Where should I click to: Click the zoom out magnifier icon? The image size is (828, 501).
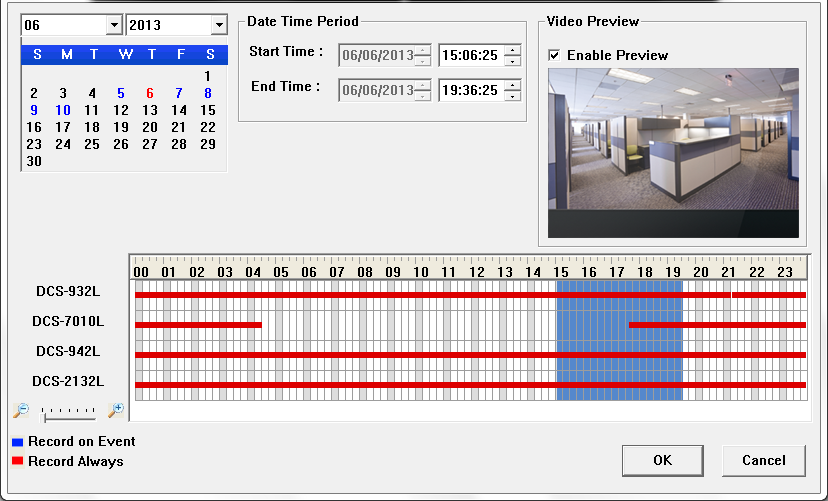click(21, 410)
